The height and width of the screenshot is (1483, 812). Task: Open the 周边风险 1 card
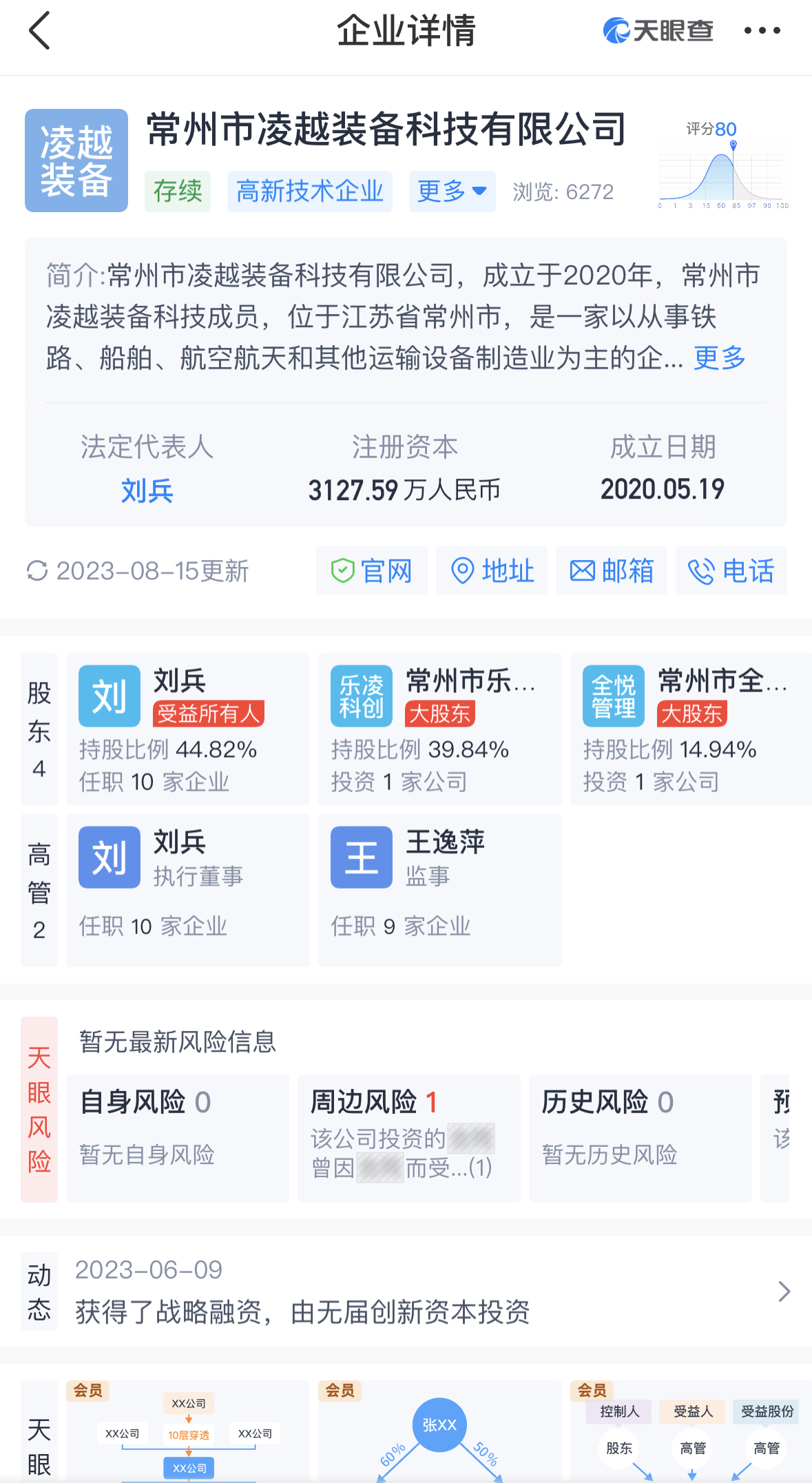point(409,1138)
